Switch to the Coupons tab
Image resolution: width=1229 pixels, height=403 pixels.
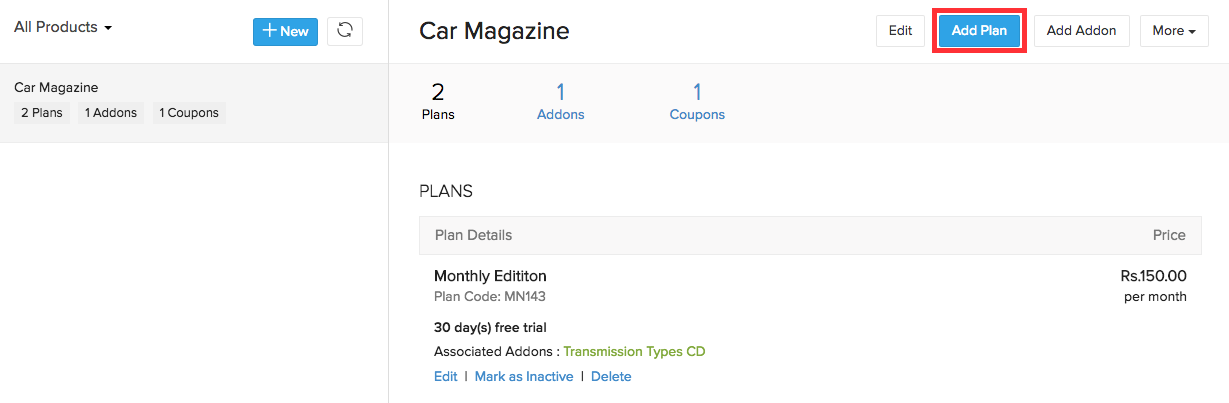pos(697,103)
